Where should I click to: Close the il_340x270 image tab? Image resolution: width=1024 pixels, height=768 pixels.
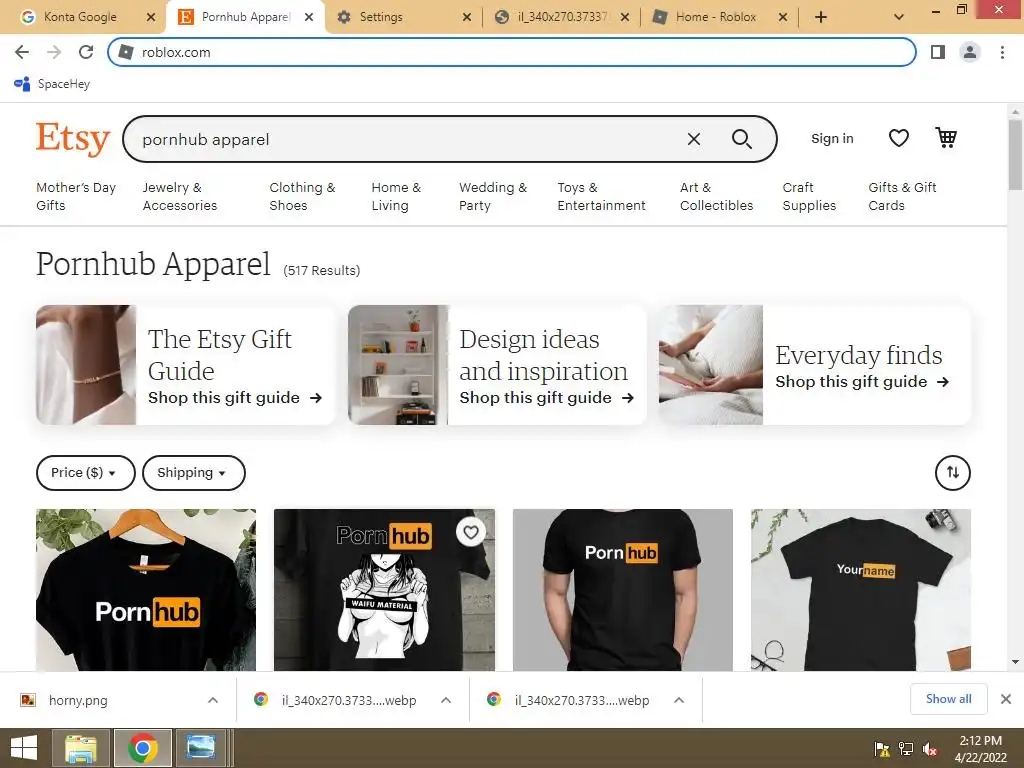click(625, 17)
